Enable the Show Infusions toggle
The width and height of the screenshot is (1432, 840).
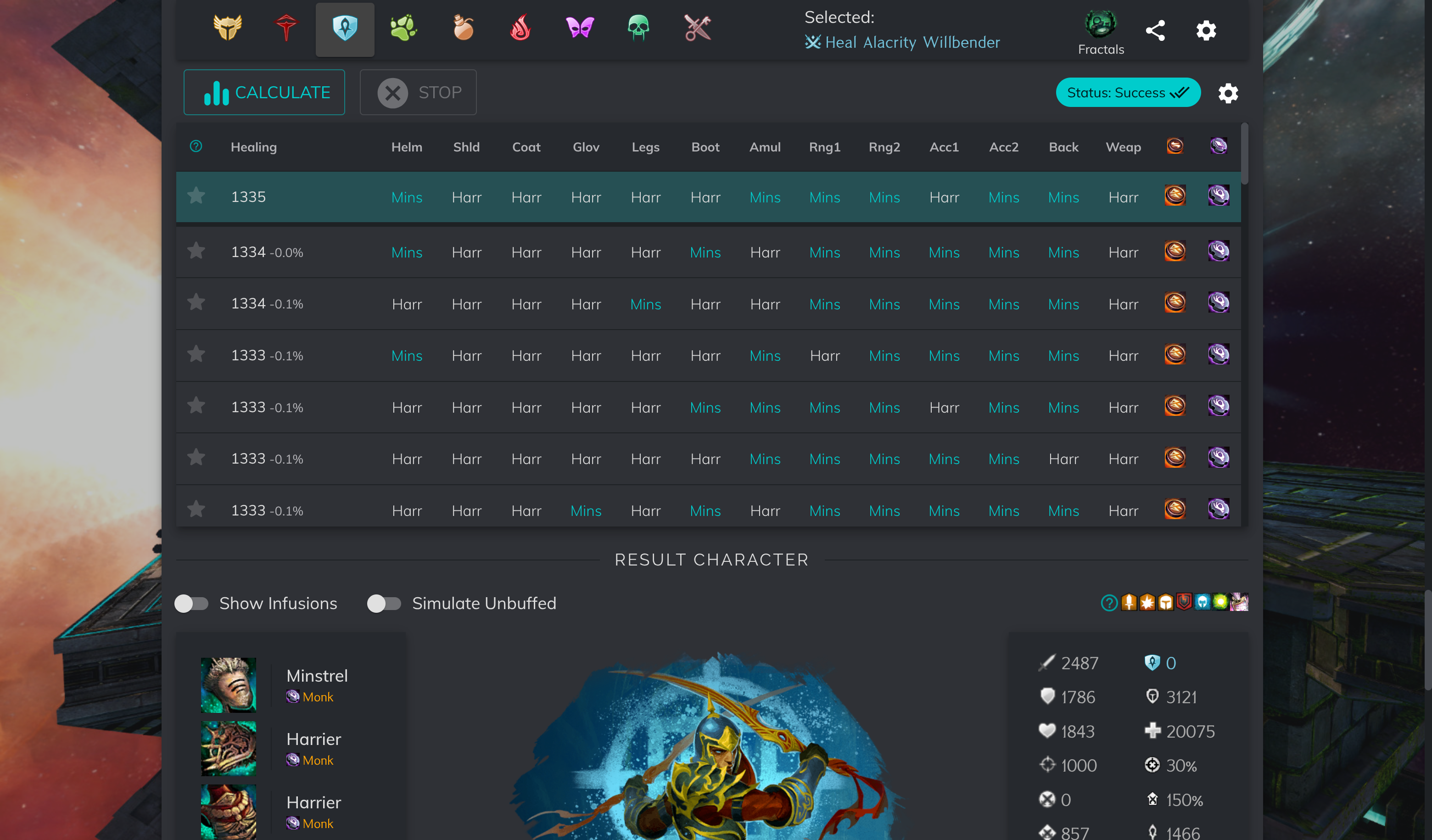pos(191,604)
